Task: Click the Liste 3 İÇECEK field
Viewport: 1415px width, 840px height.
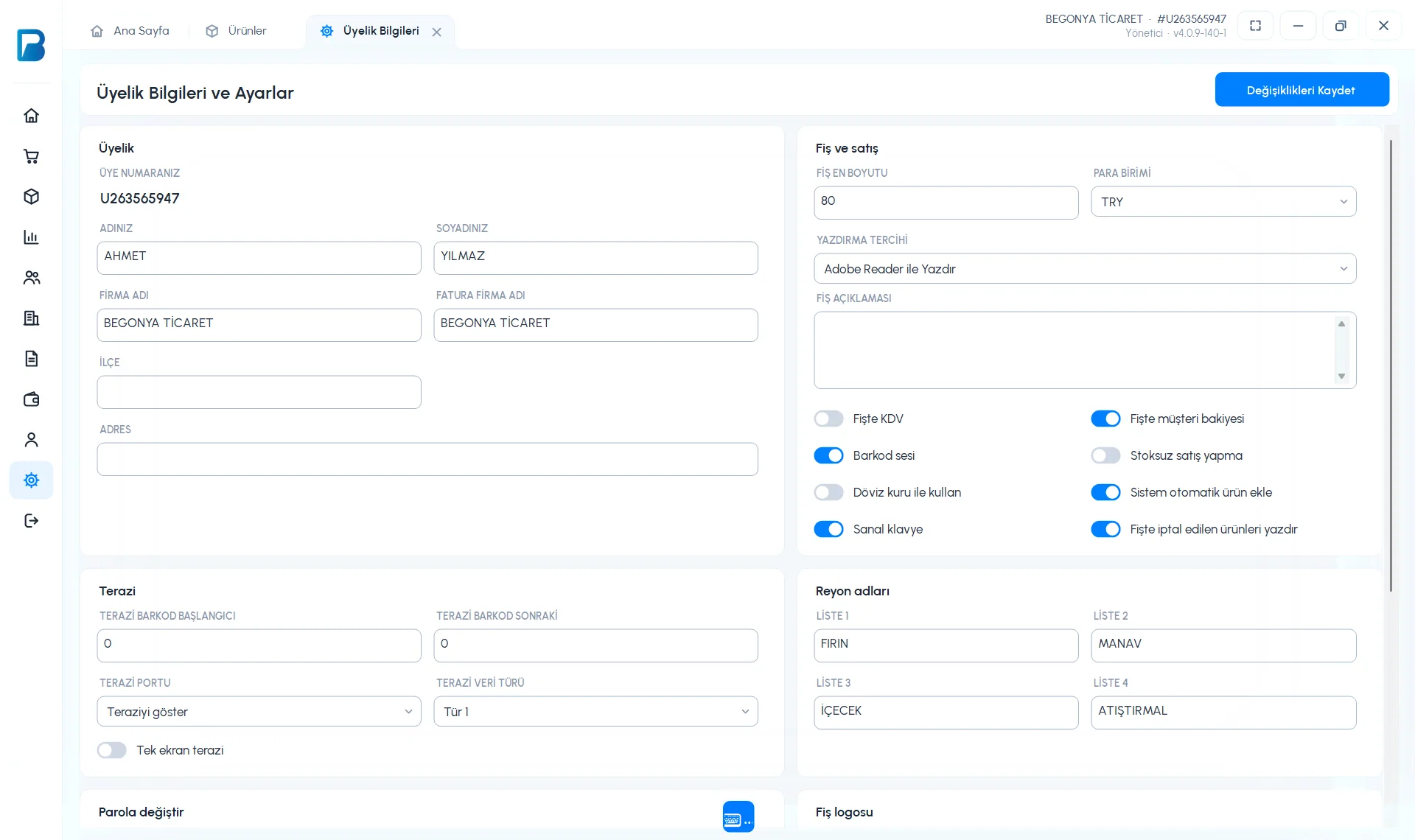Action: [946, 713]
